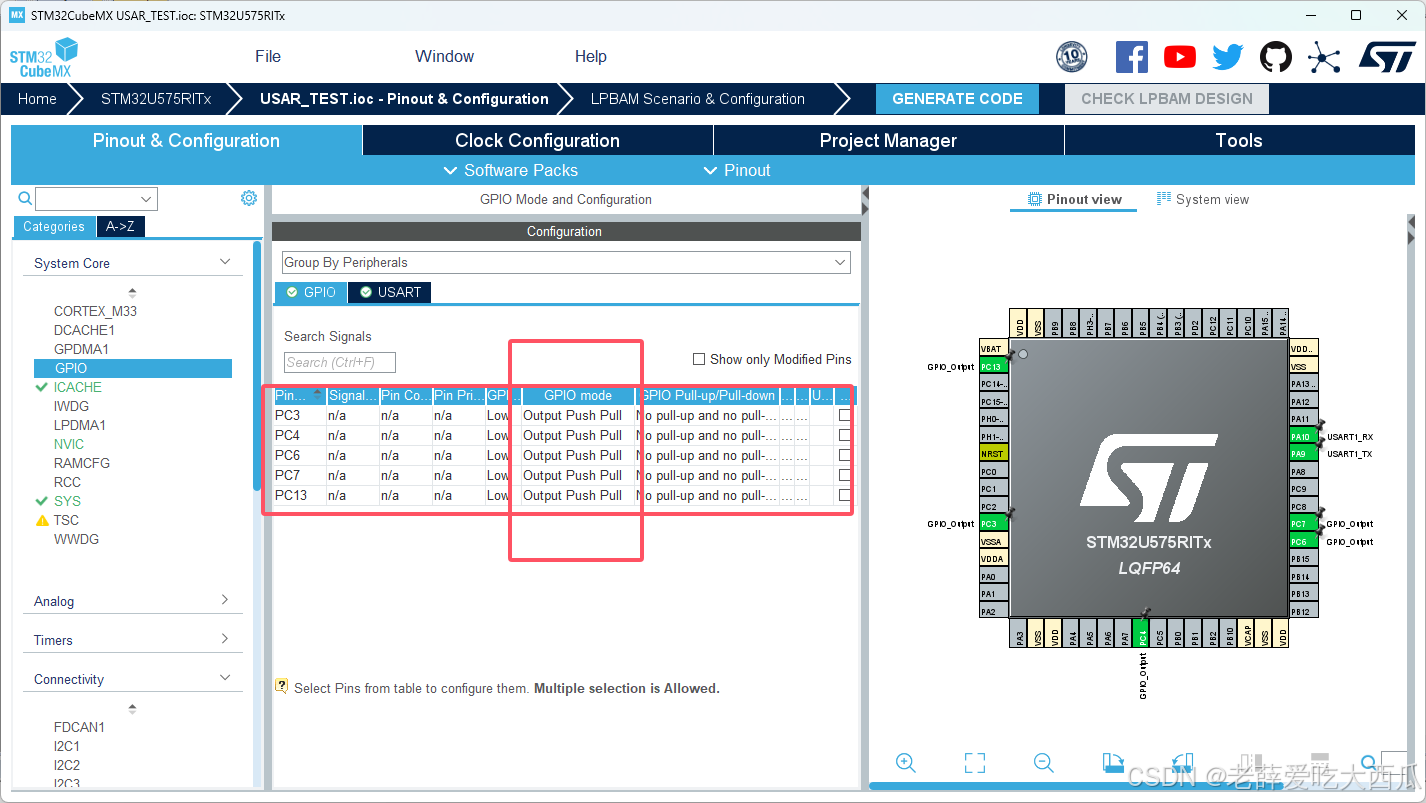Open the Software Packs dropdown
Image resolution: width=1426 pixels, height=803 pixels.
point(510,170)
